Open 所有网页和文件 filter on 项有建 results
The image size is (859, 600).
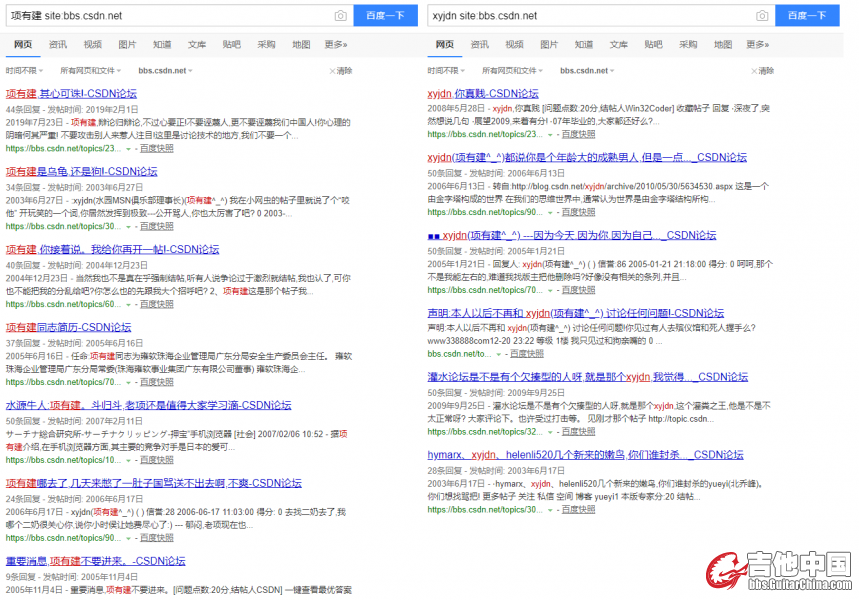[x=90, y=71]
